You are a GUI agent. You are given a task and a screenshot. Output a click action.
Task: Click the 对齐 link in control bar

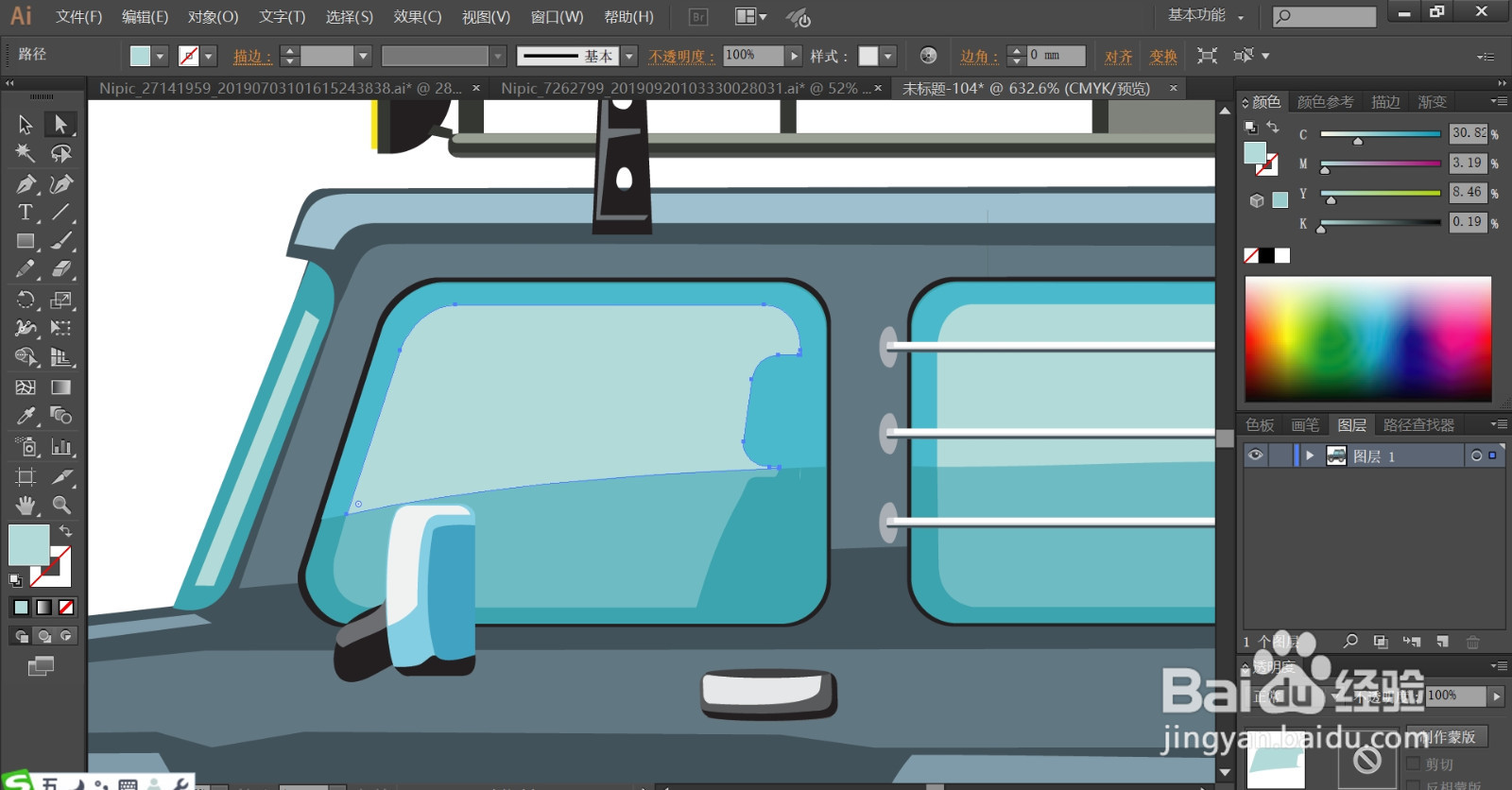(x=1118, y=57)
